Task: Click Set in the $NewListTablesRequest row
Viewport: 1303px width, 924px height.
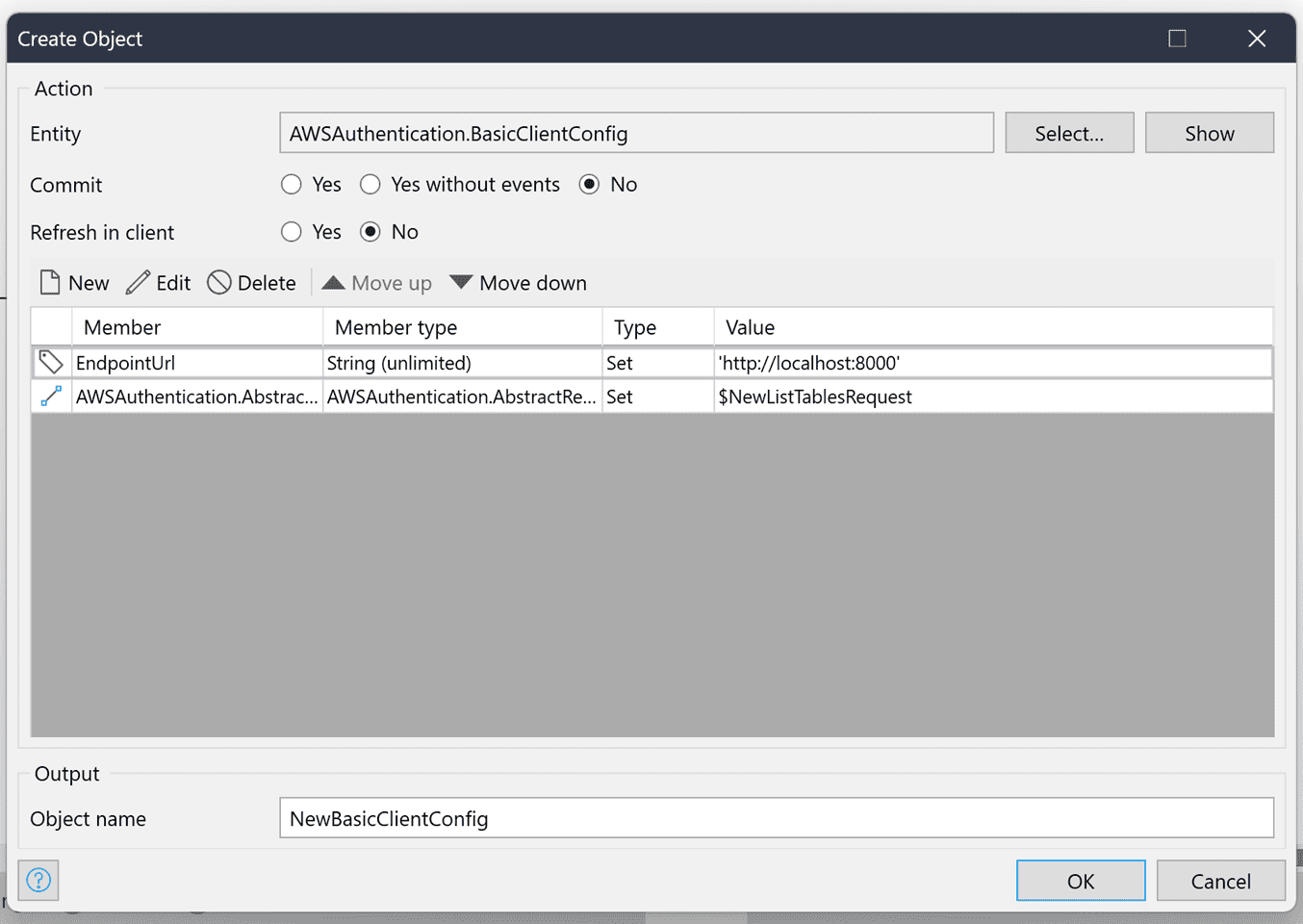Action: click(x=658, y=397)
